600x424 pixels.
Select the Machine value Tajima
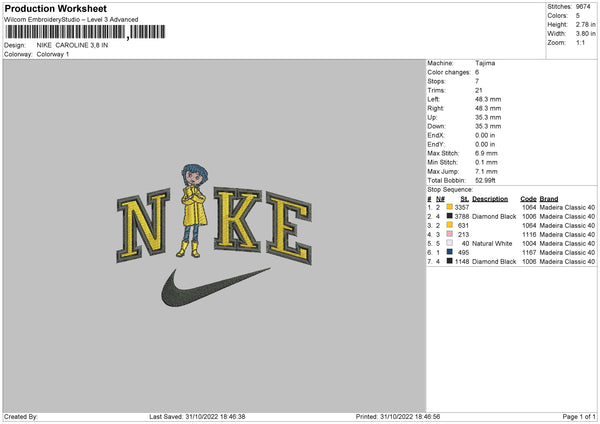485,63
